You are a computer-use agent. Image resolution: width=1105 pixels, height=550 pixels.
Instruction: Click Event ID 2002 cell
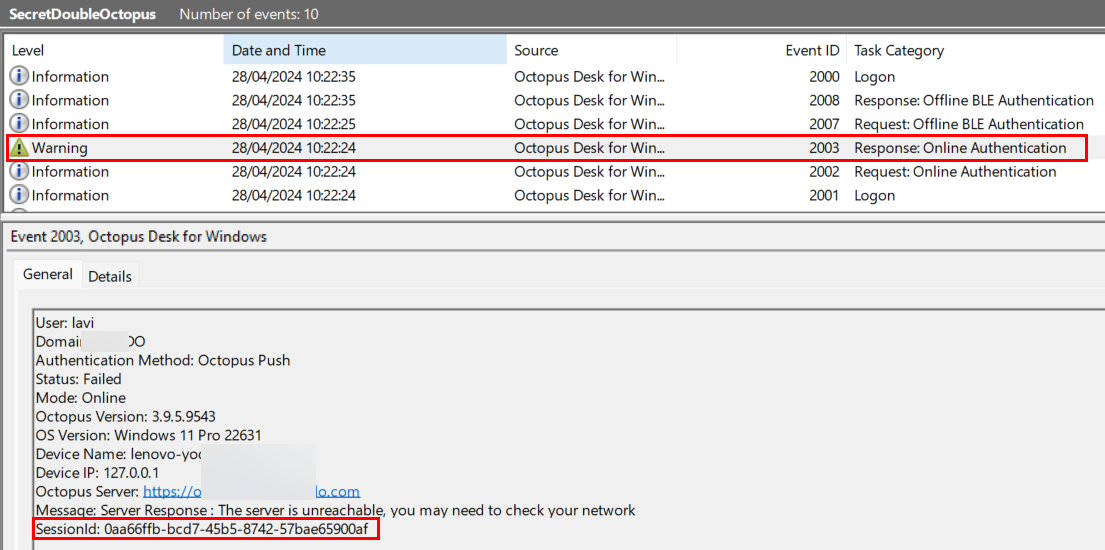[824, 171]
